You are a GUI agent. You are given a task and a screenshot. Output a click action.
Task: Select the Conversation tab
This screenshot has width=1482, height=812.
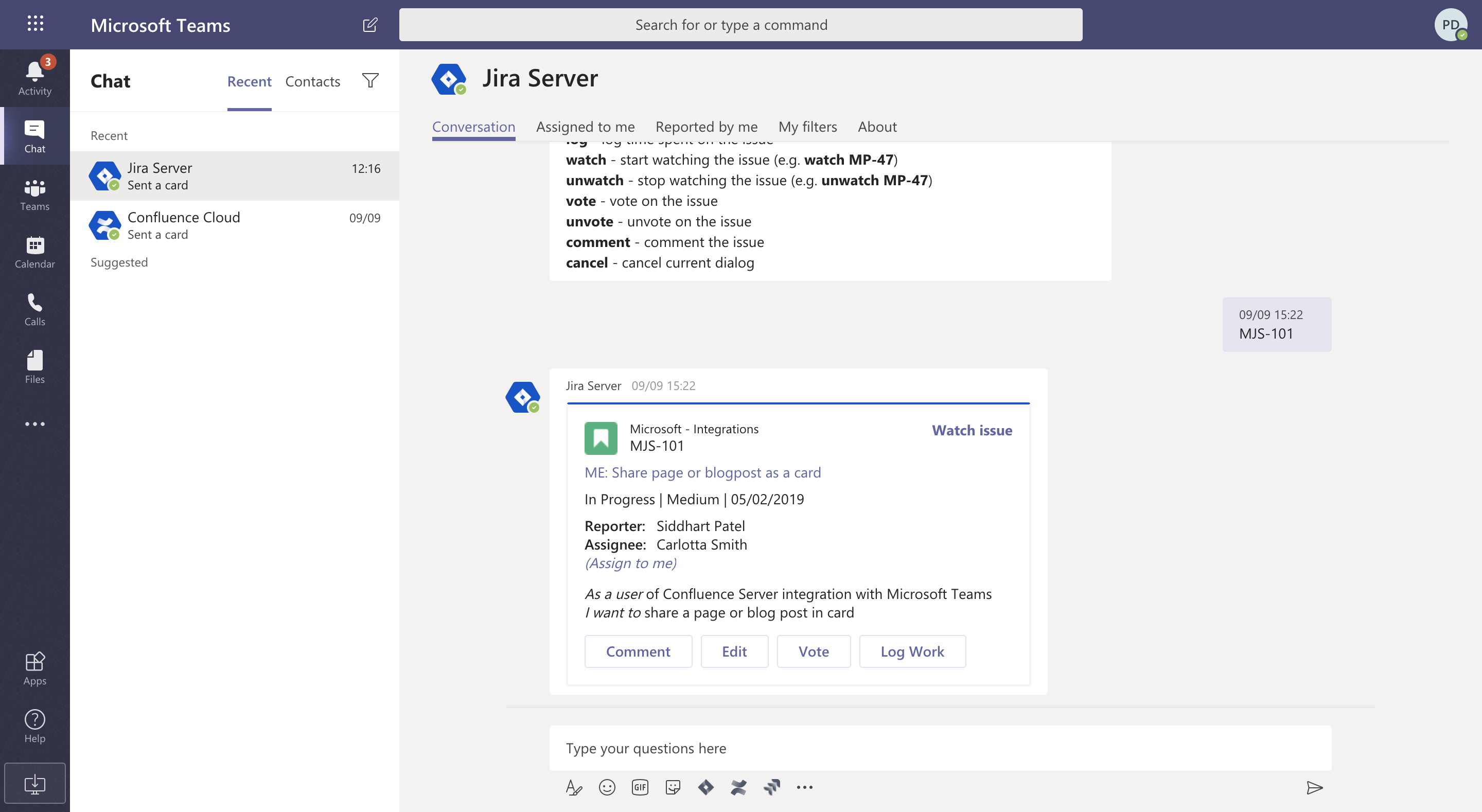(473, 127)
